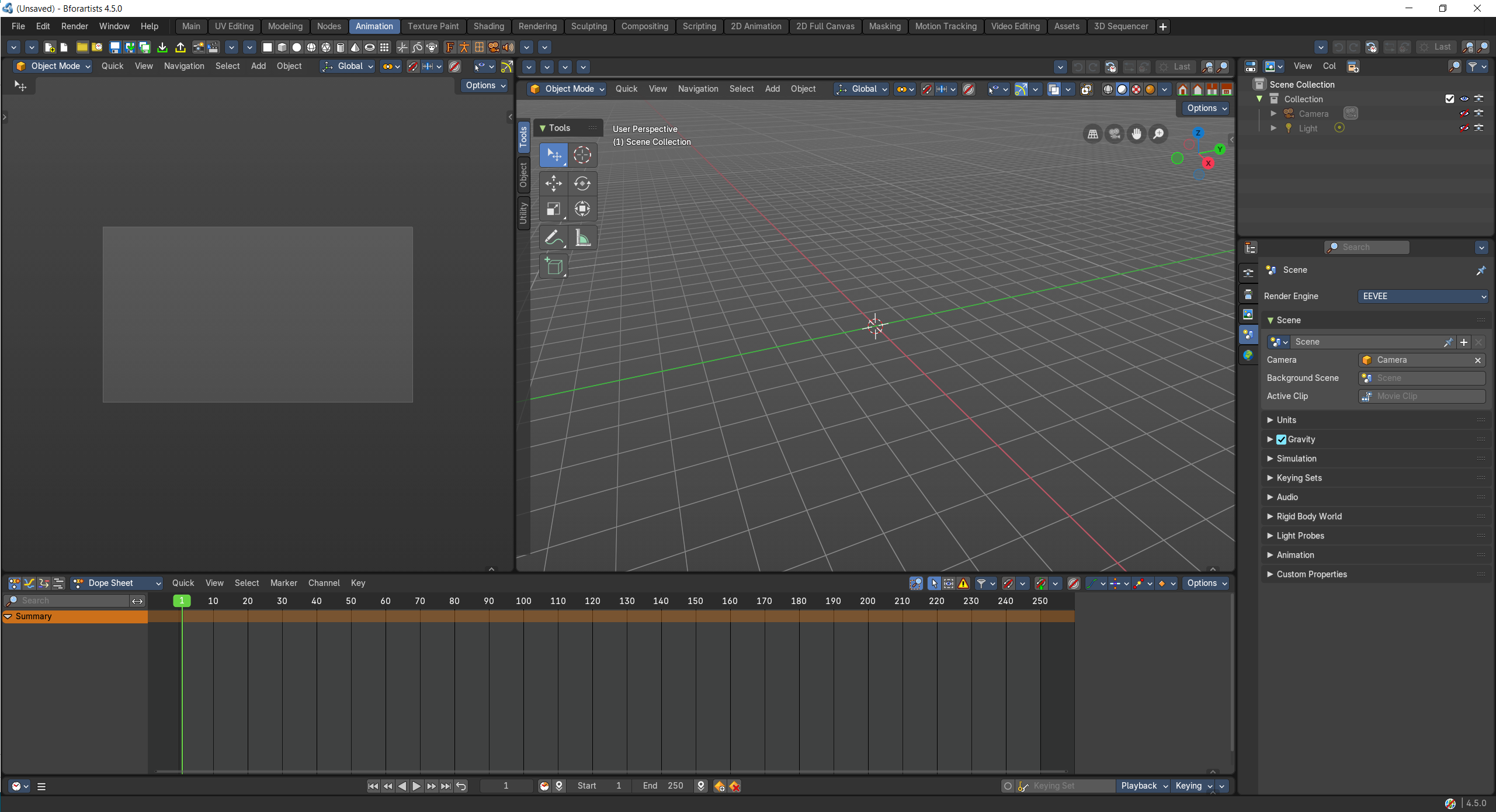Open the Output properties printer icon
1496x812 pixels.
pyautogui.click(x=1248, y=294)
